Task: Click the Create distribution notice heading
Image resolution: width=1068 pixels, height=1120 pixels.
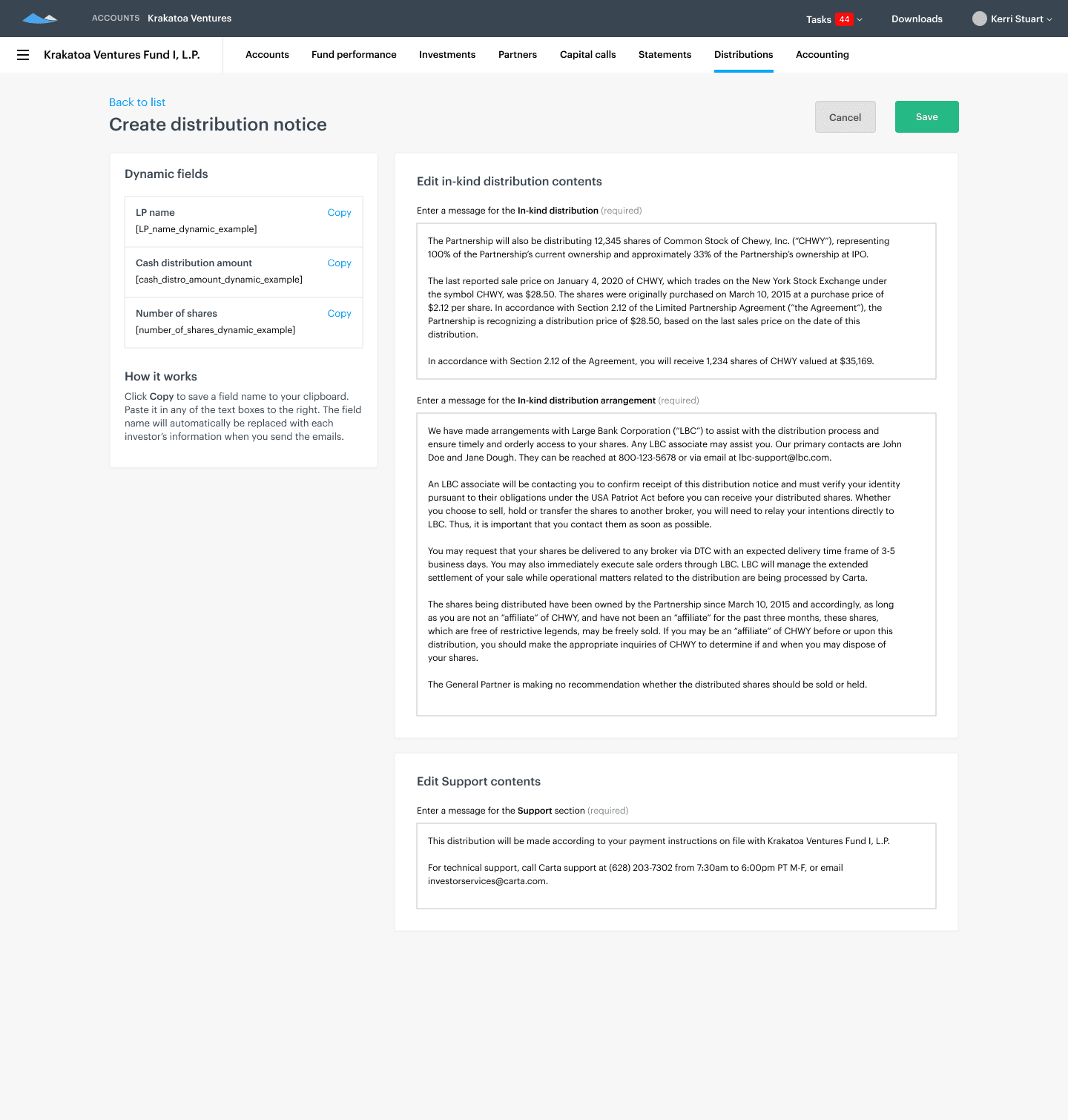Action: click(x=218, y=125)
